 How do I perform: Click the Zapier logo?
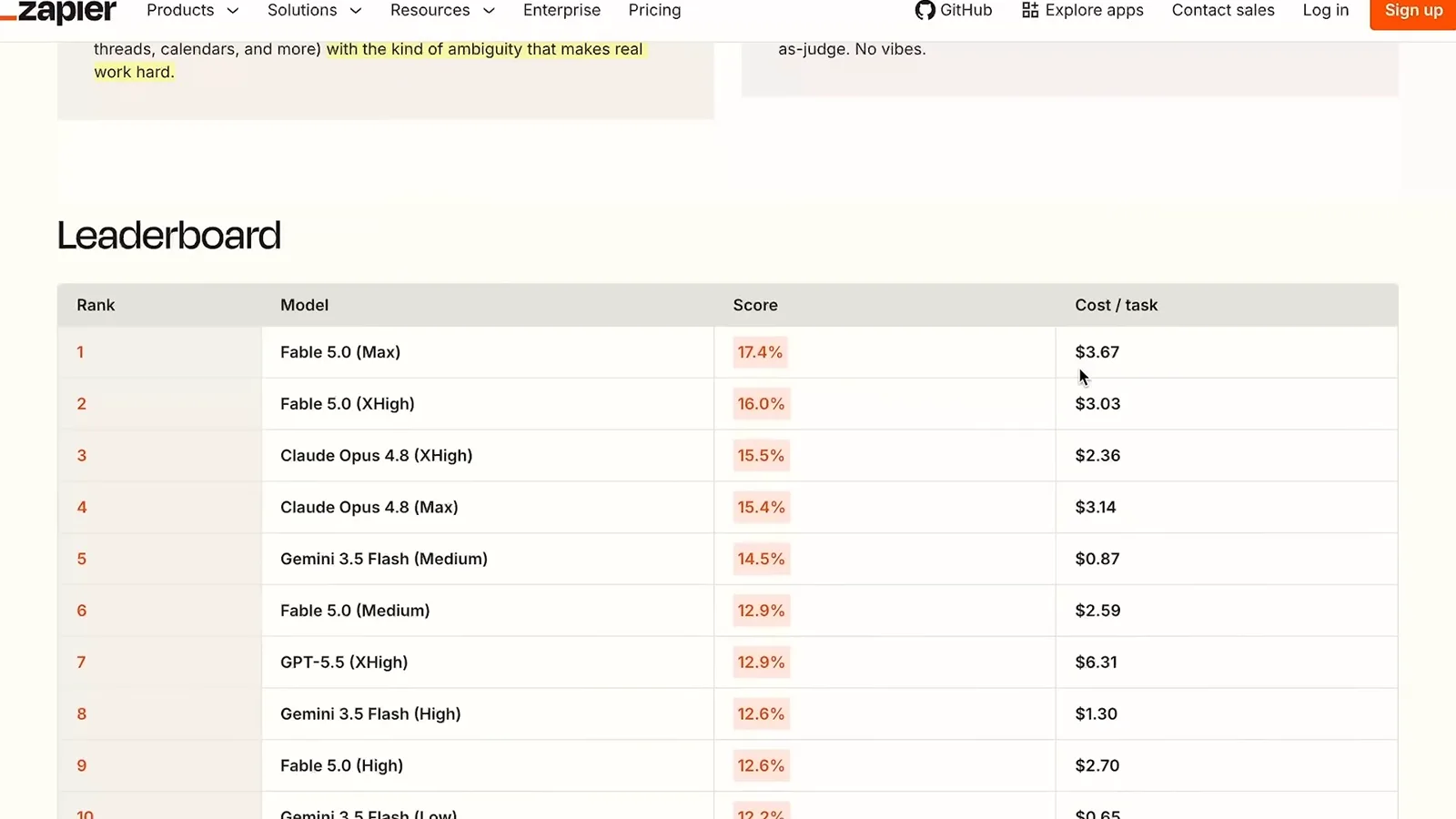point(59,11)
